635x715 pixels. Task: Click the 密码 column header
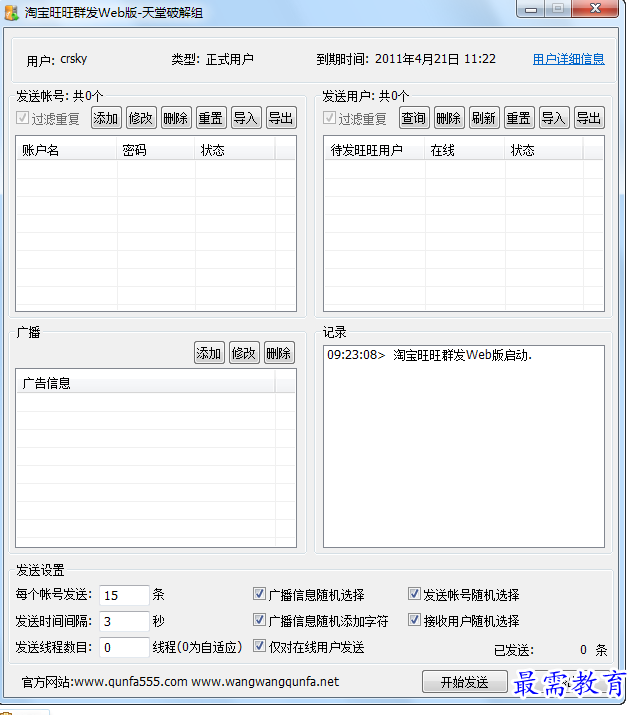click(x=156, y=150)
